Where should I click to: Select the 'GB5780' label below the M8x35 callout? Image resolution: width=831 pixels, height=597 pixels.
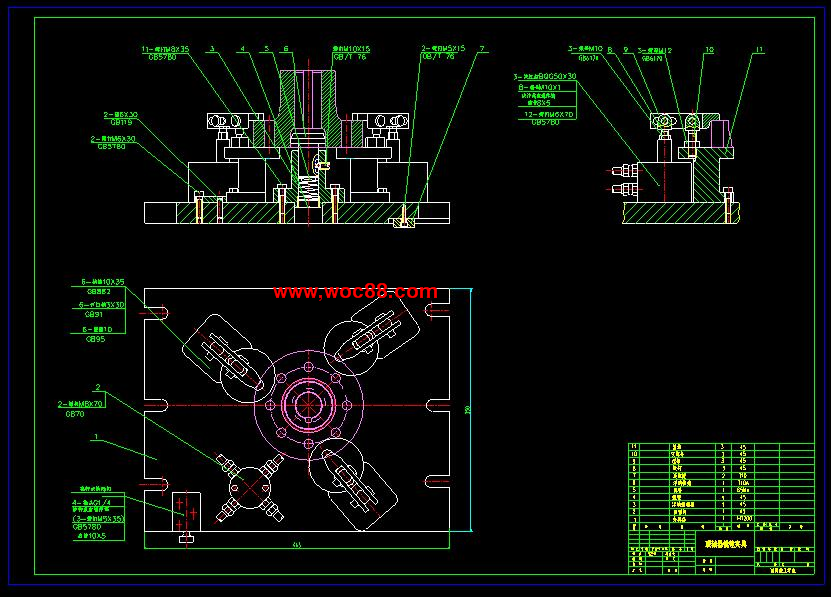tap(162, 57)
